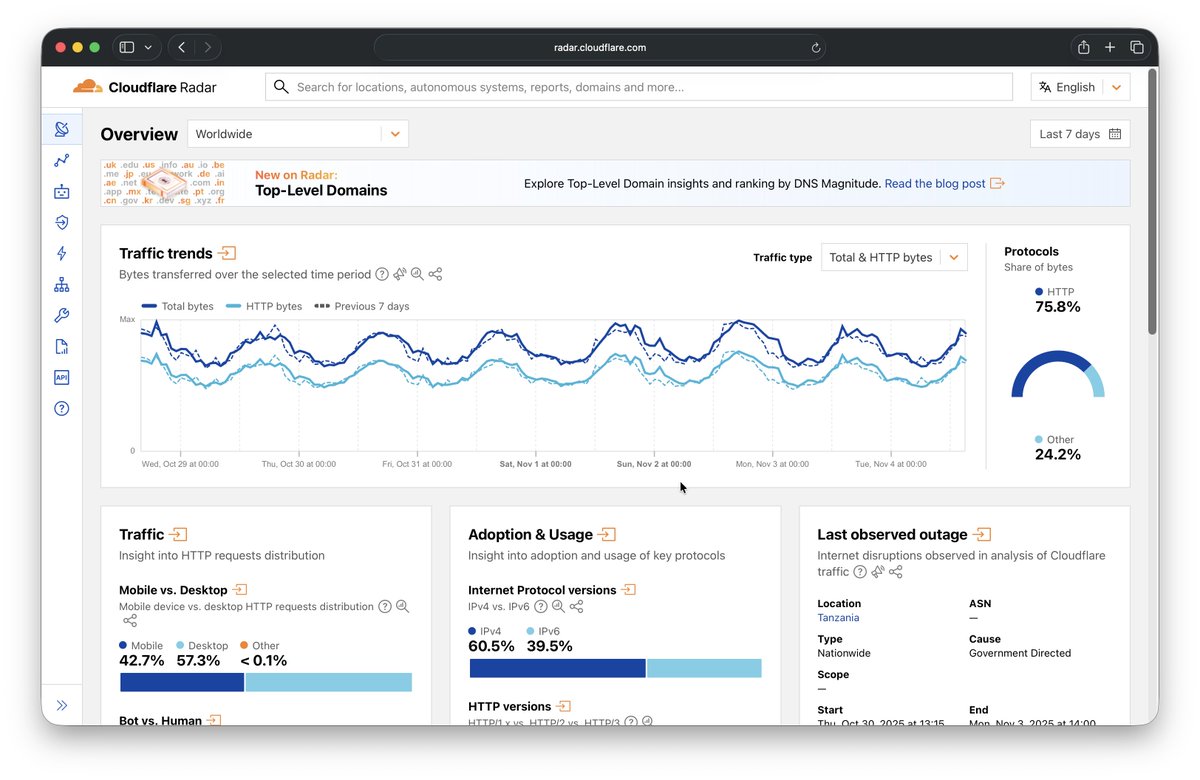Go back in Safari
Image resolution: width=1200 pixels, height=780 pixels.
tap(182, 47)
